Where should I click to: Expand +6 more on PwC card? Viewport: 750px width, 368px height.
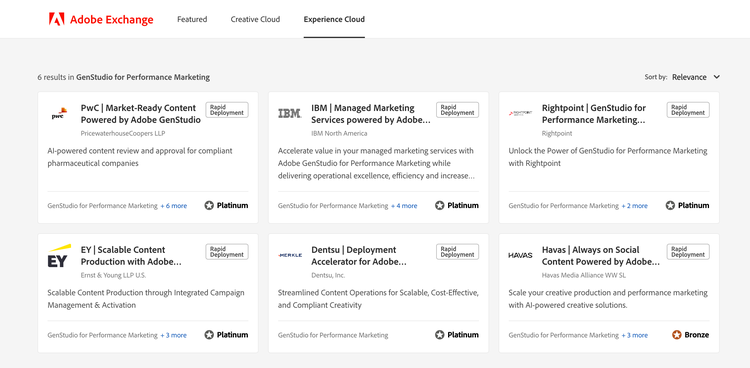(x=174, y=206)
